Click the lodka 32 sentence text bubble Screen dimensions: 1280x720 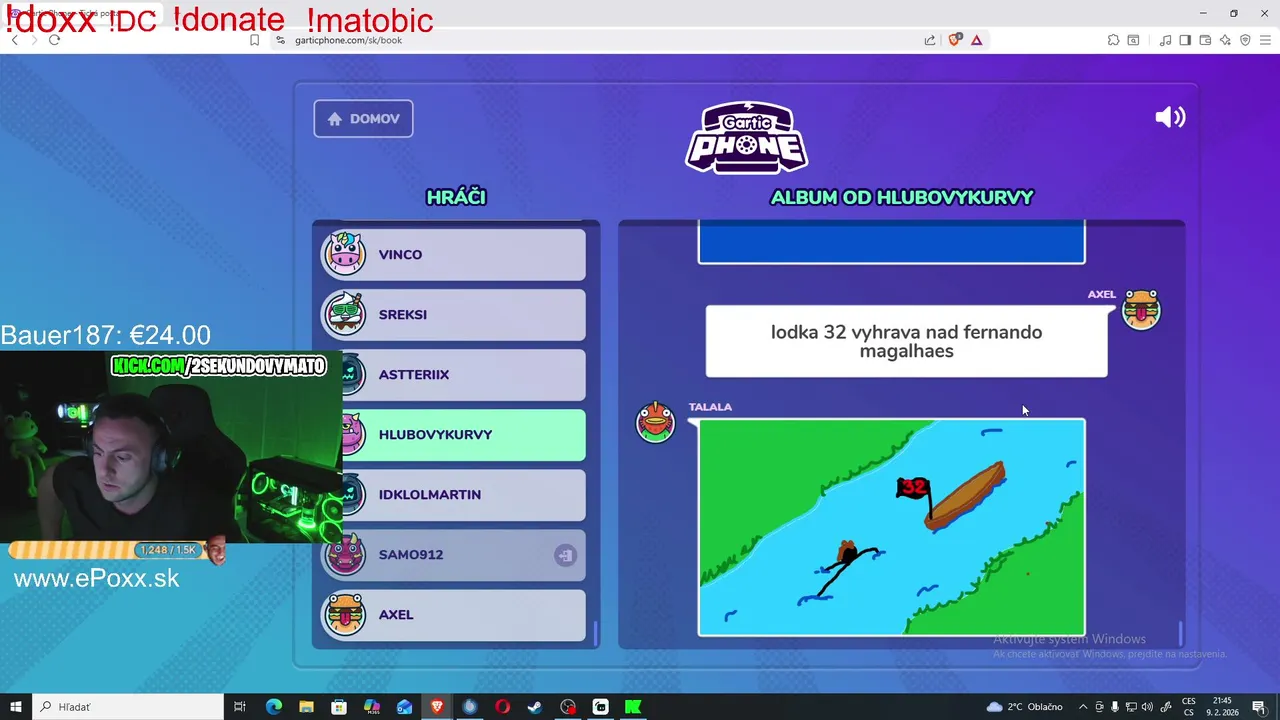click(906, 341)
